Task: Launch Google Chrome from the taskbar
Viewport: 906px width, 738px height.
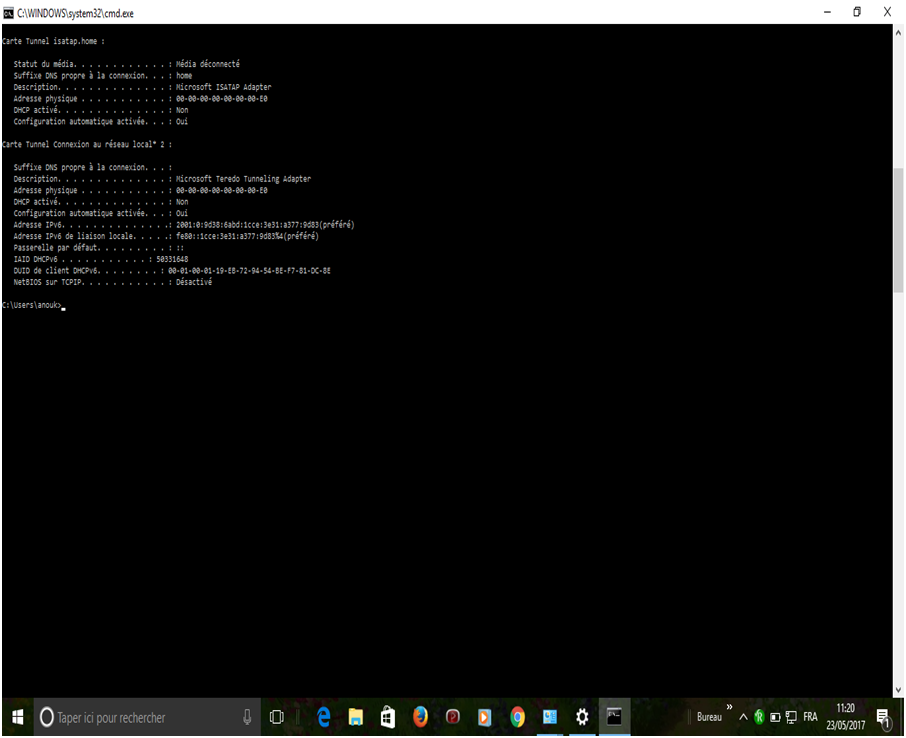Action: 517,717
